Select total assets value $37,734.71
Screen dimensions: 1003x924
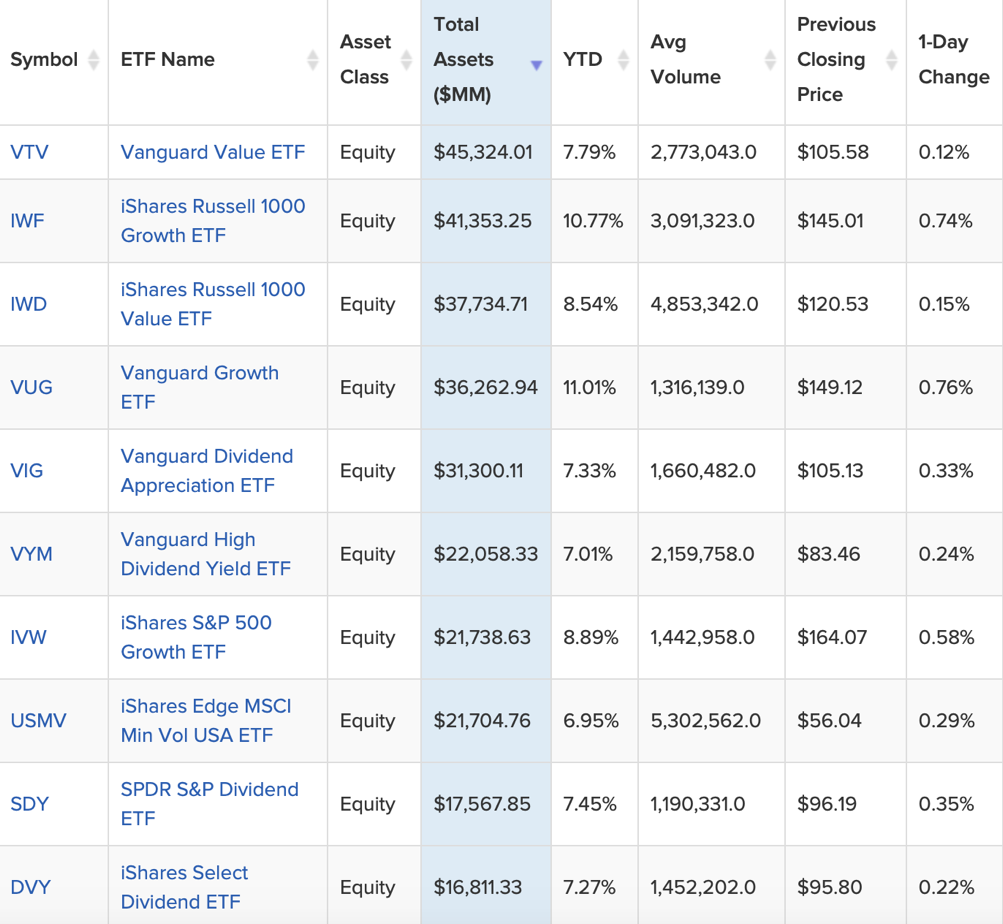481,304
